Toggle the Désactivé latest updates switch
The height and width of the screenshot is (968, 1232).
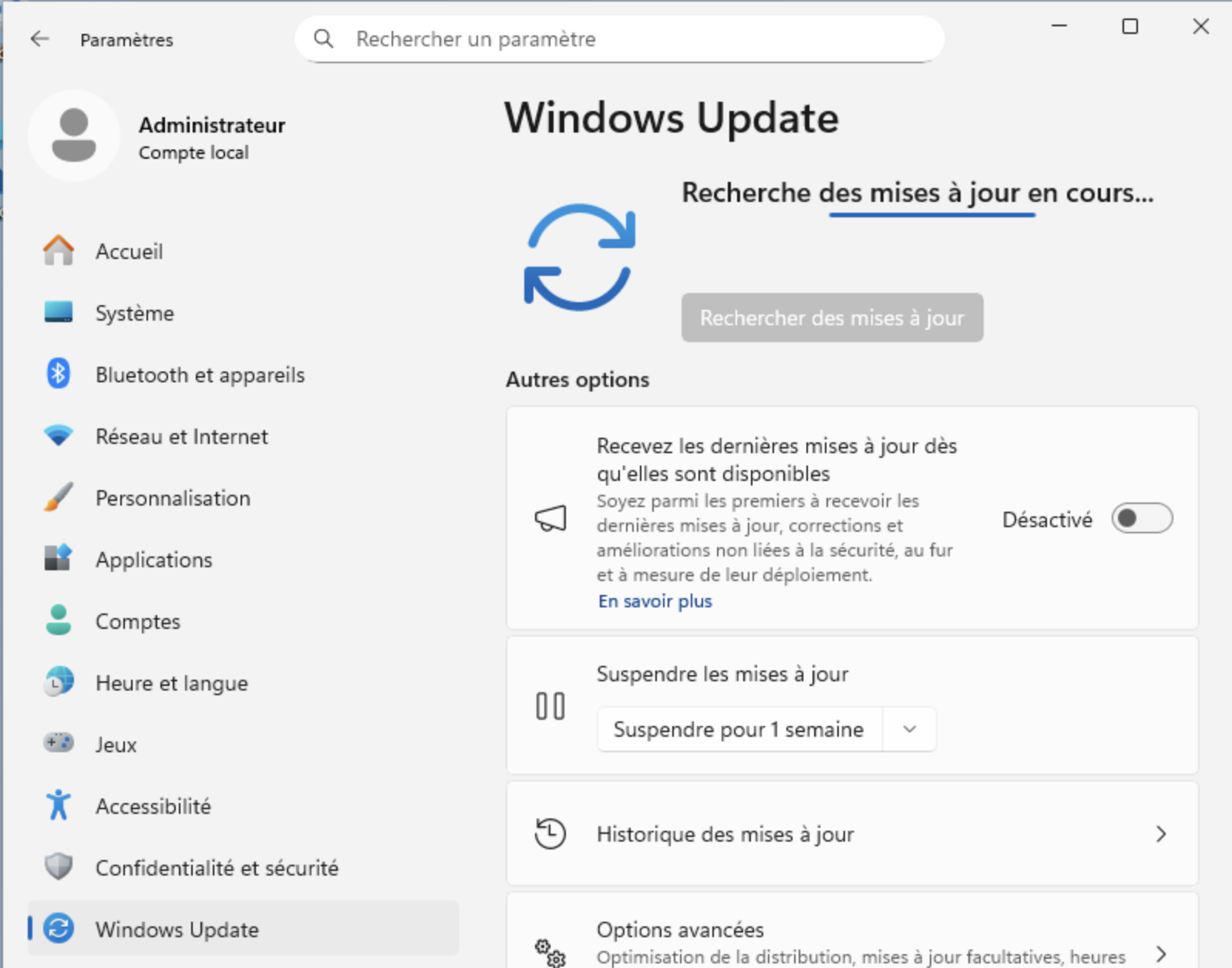coord(1142,519)
